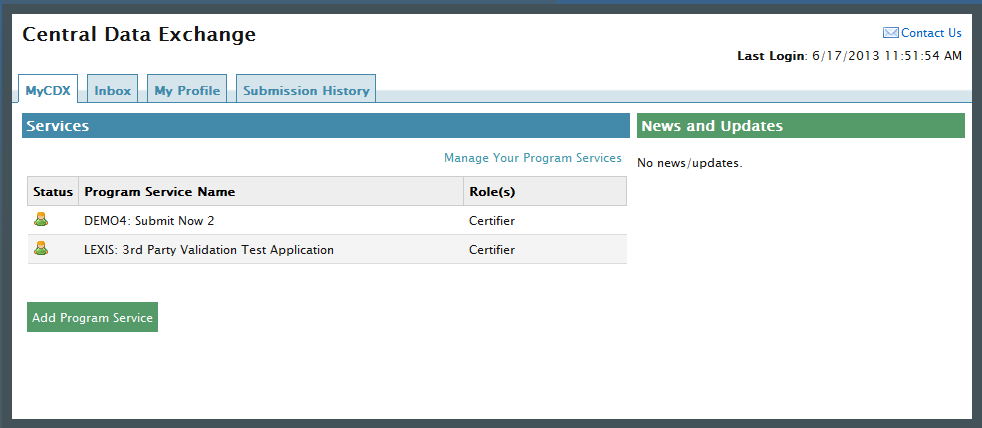The height and width of the screenshot is (428, 982).
Task: View the Submission History tab
Action: pos(306,89)
